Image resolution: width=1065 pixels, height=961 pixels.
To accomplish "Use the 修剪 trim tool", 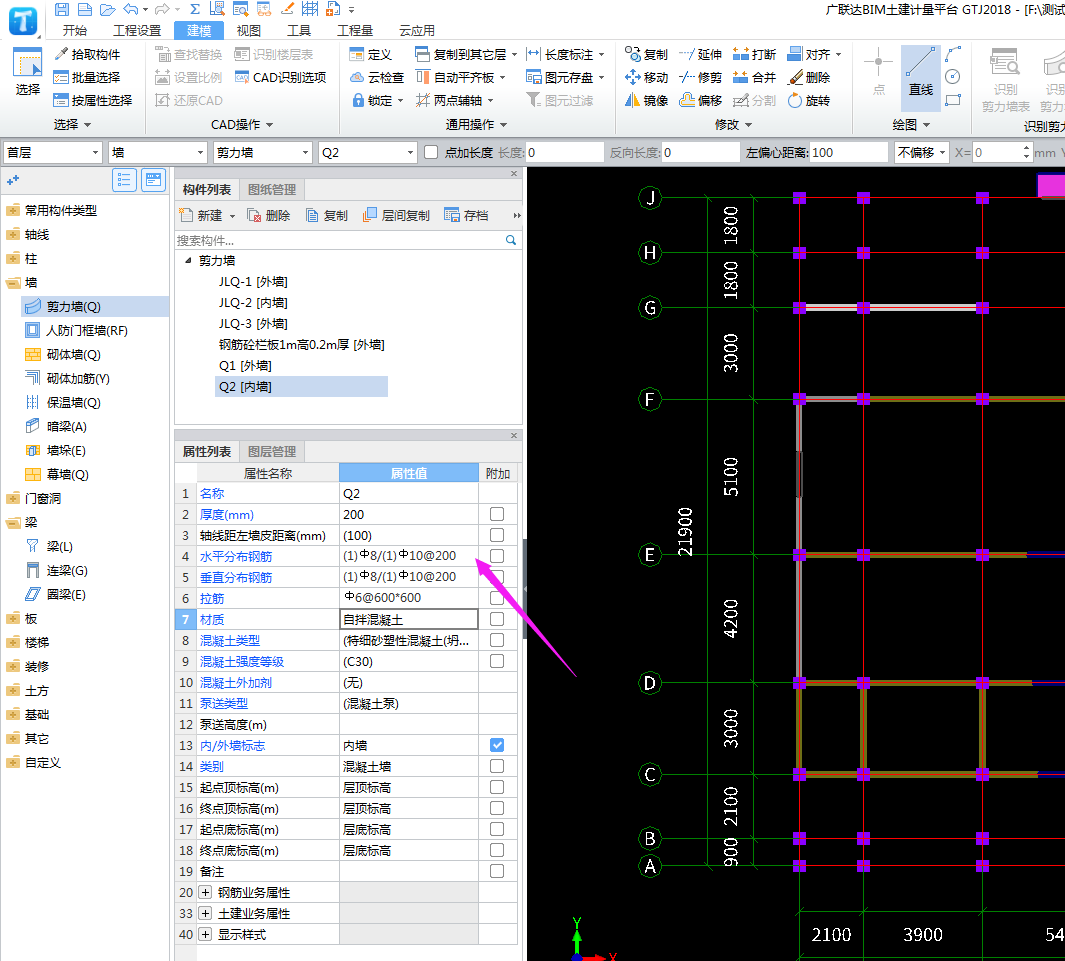I will [x=700, y=77].
